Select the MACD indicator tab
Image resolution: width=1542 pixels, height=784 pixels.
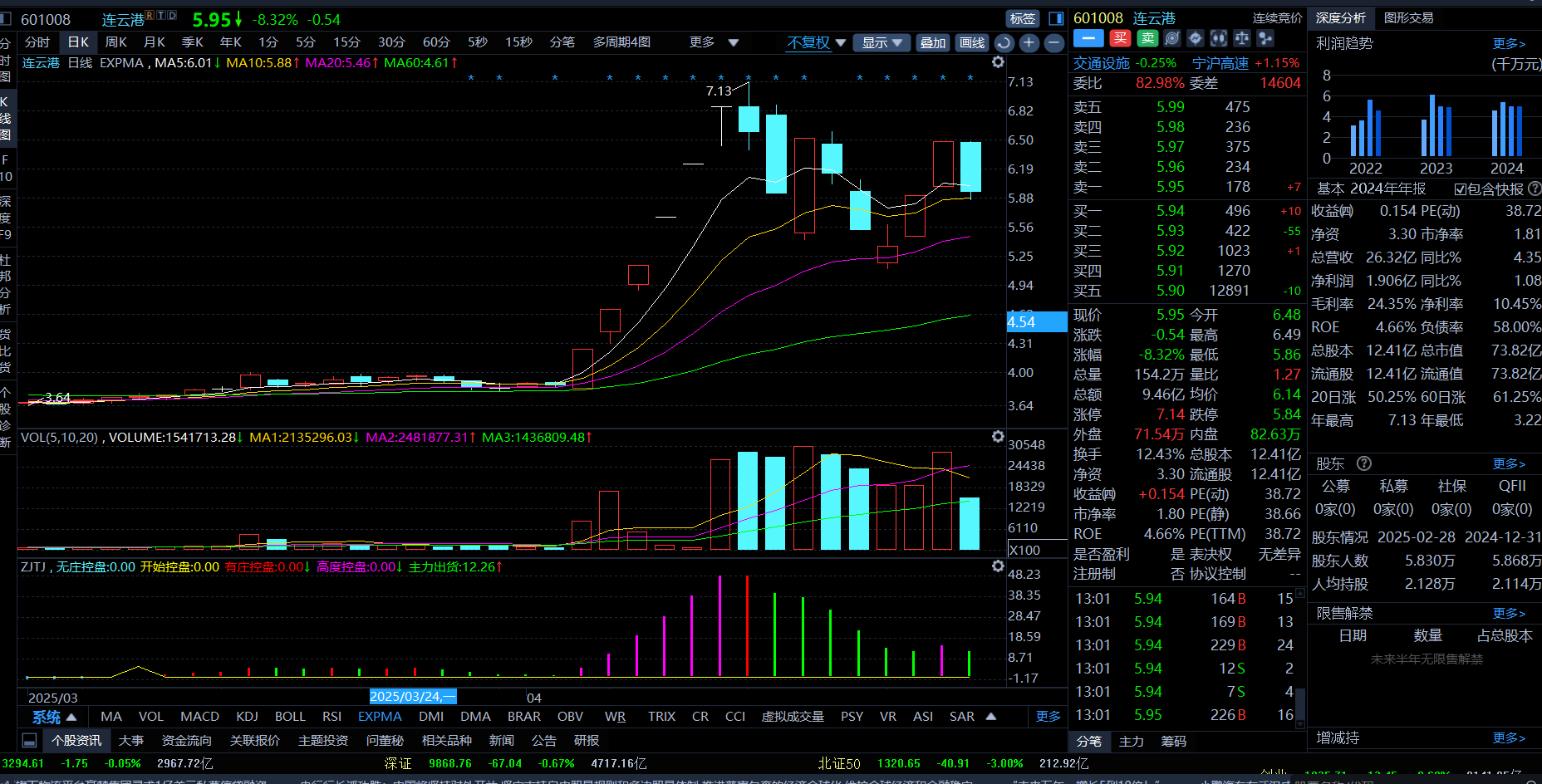coord(199,716)
